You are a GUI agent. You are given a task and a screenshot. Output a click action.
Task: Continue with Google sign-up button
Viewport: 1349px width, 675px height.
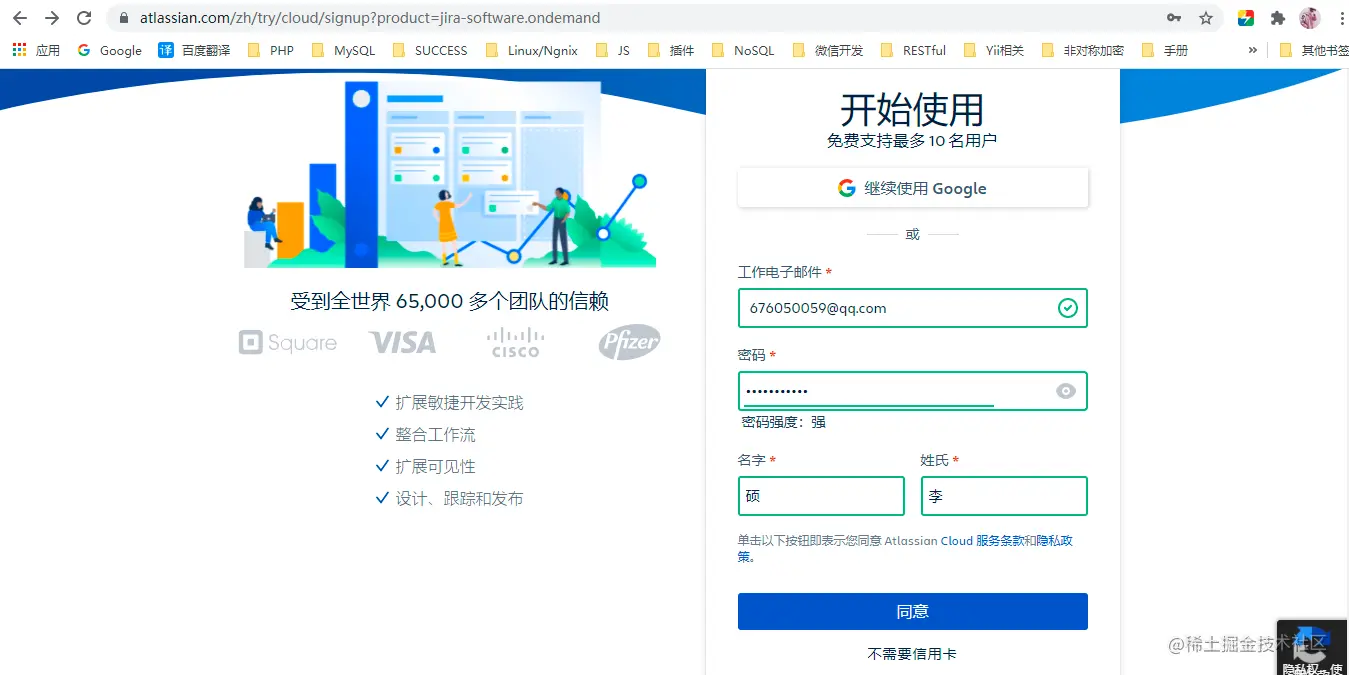point(913,188)
